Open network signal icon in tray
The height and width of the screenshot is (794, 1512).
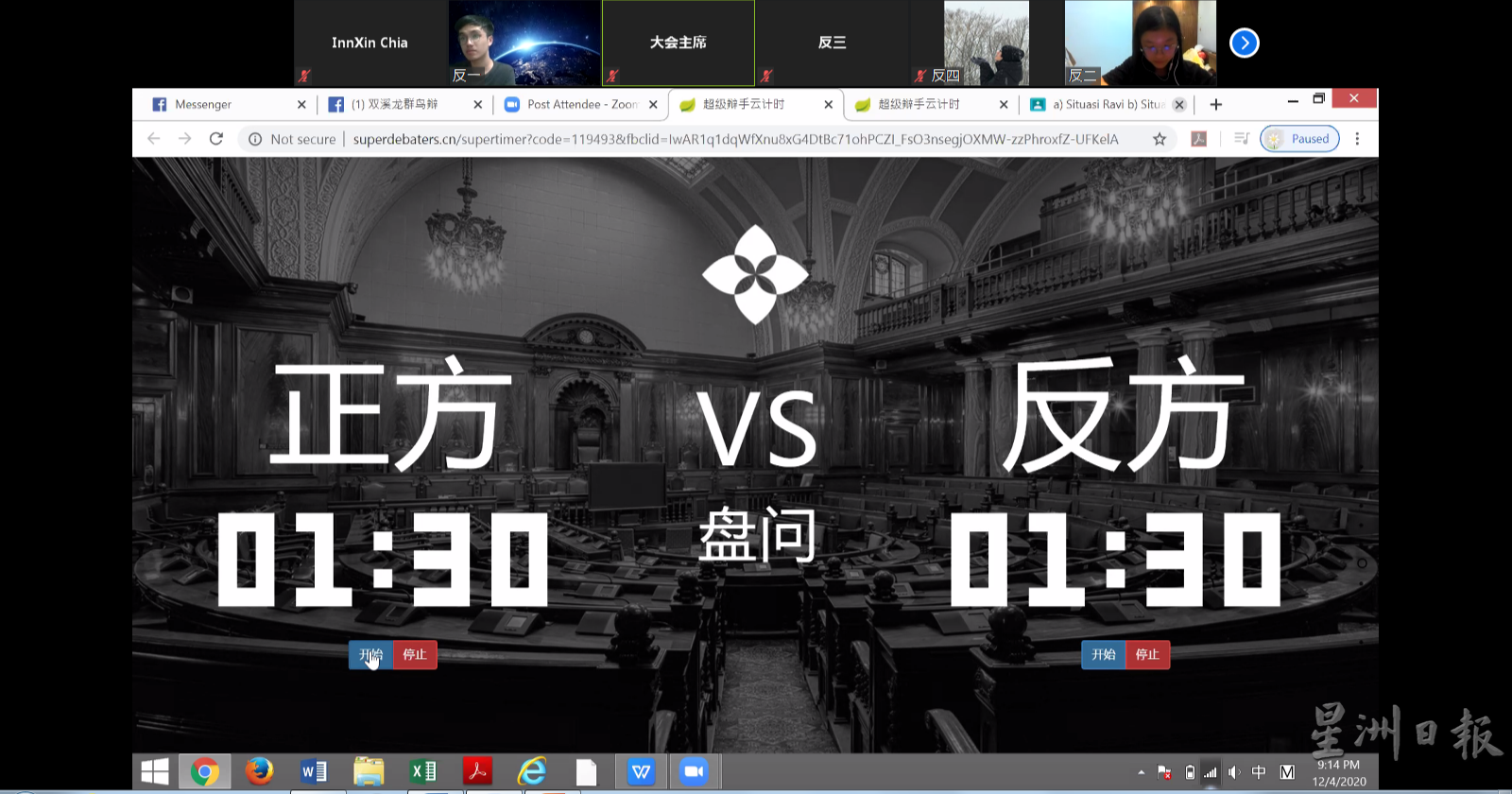pyautogui.click(x=1211, y=772)
